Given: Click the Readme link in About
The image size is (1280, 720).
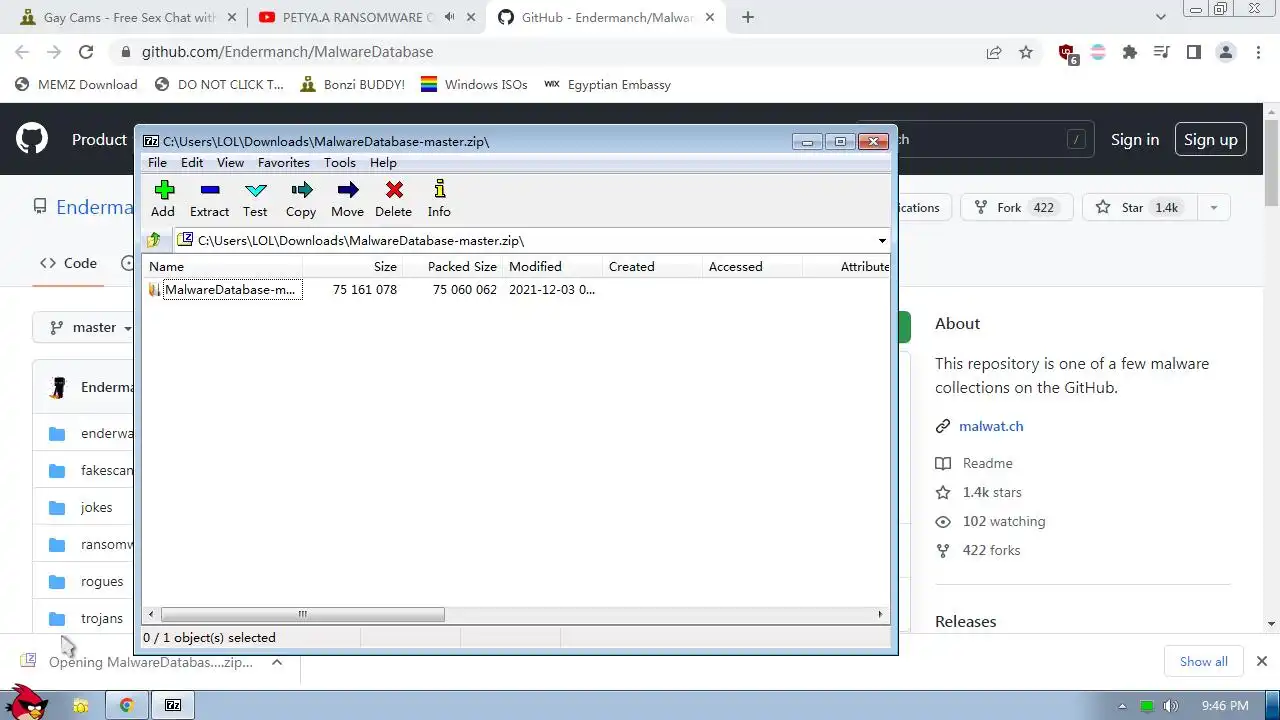Looking at the screenshot, I should [x=987, y=464].
